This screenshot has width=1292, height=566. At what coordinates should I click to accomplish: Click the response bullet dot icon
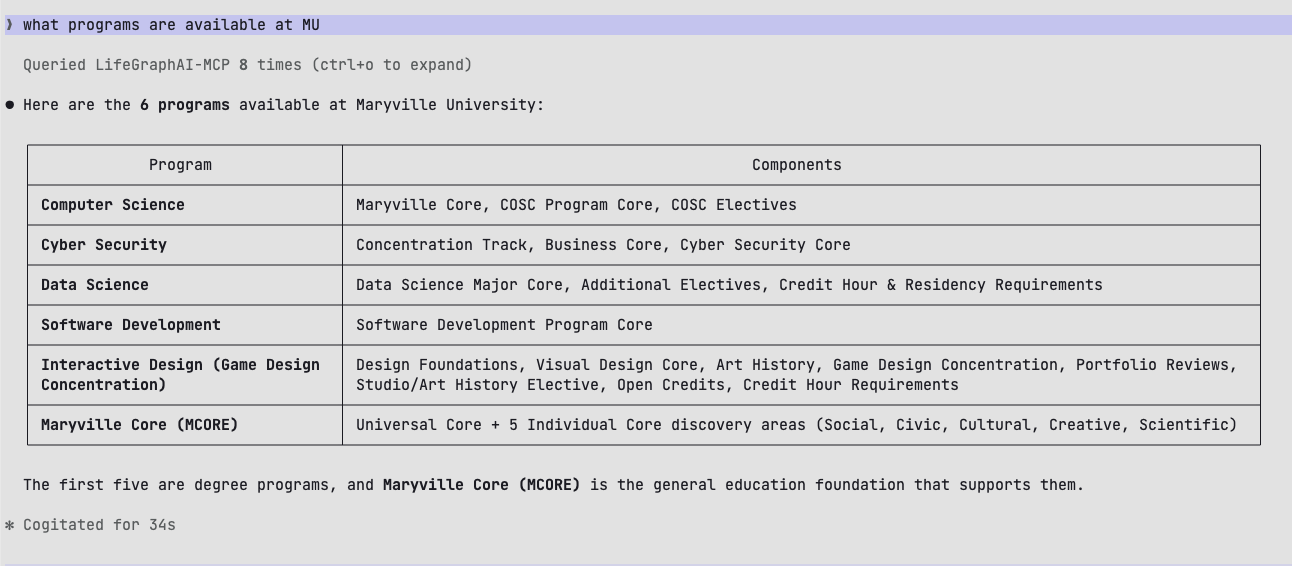tap(10, 105)
